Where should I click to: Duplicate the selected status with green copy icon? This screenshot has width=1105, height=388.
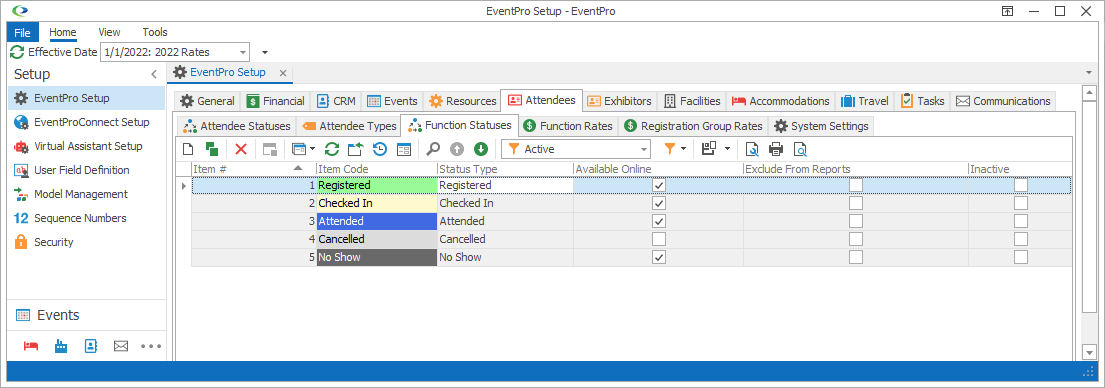[211, 149]
